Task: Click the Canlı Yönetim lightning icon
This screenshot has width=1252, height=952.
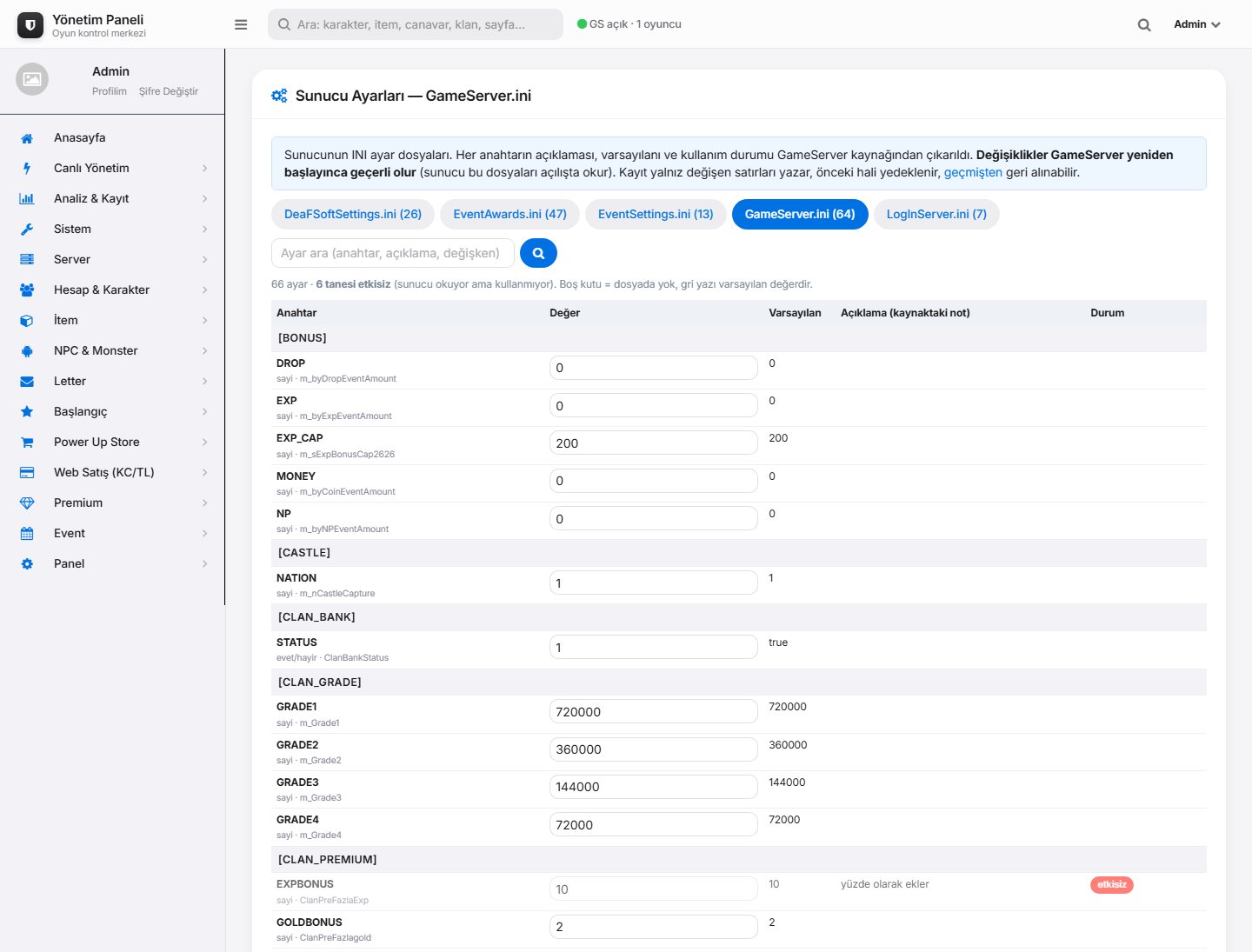Action: [27, 169]
